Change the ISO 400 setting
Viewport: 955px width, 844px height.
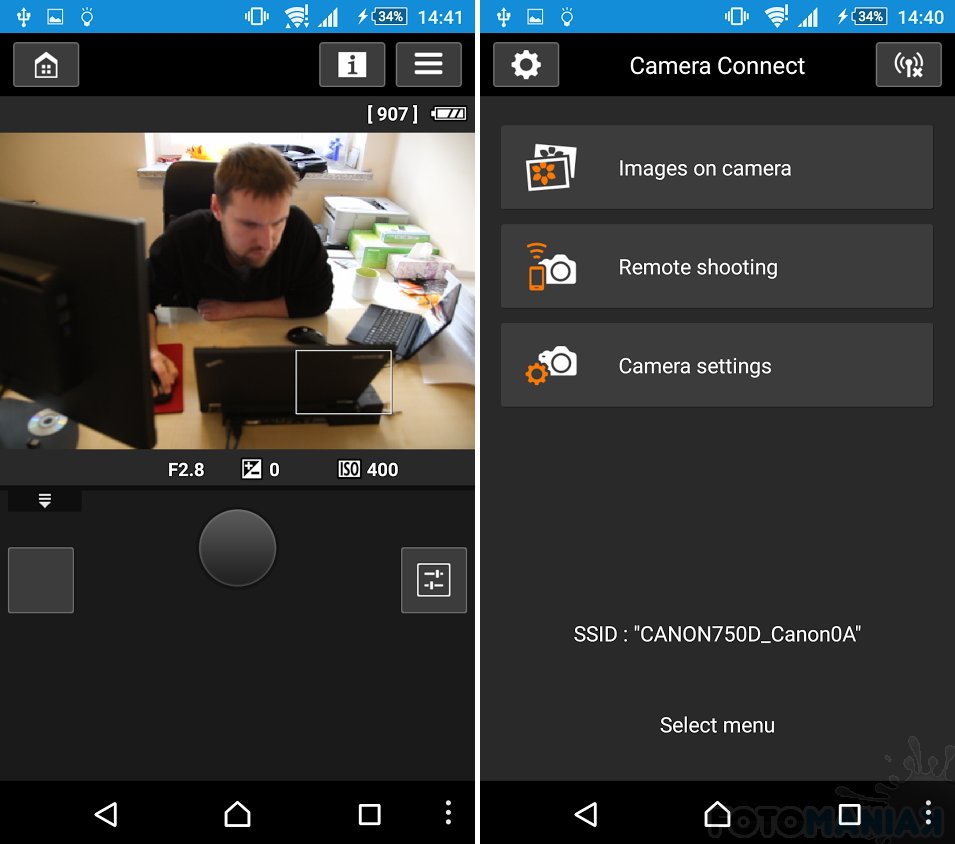[369, 469]
